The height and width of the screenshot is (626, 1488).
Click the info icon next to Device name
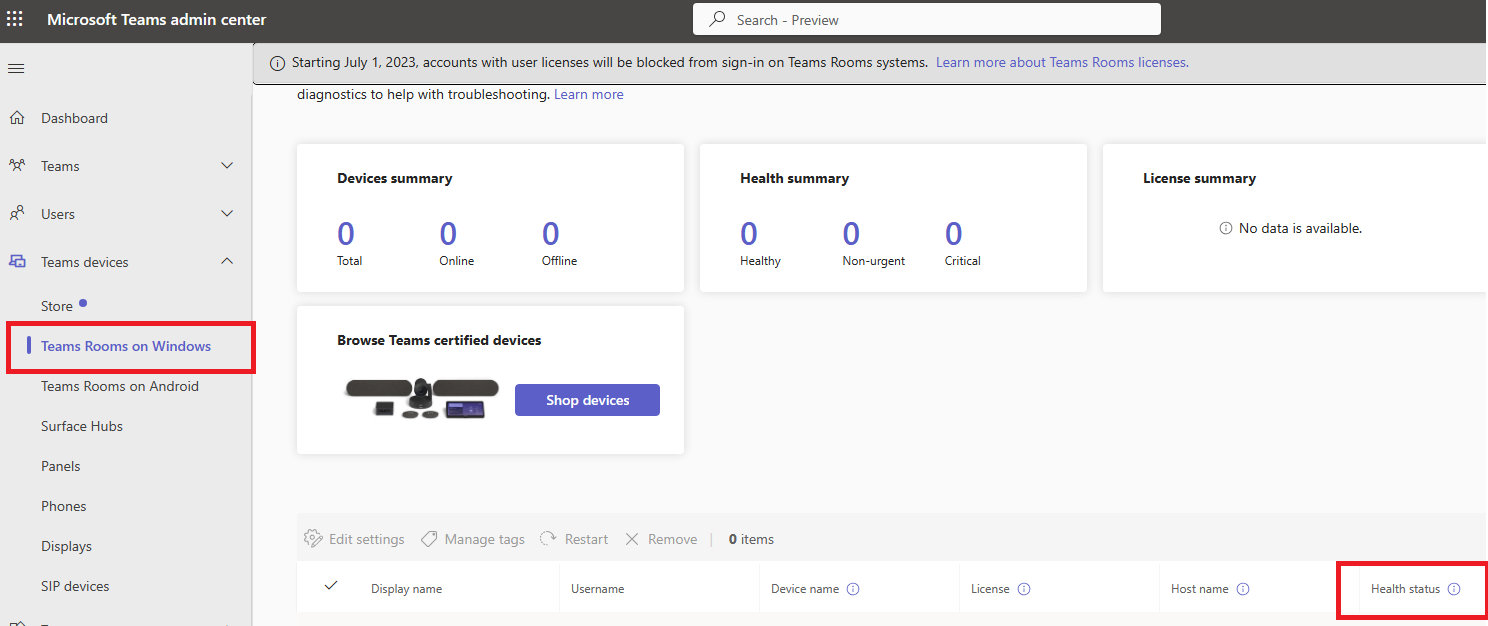coord(853,589)
